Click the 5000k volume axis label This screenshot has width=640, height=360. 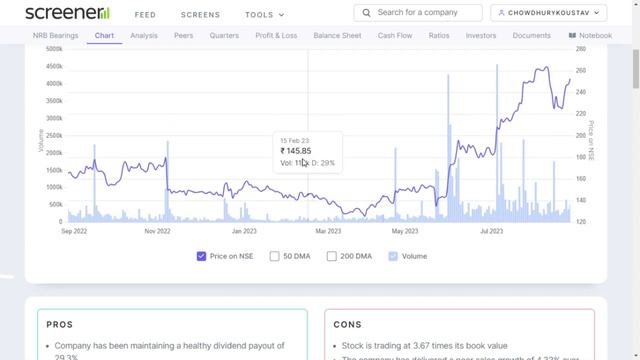pyautogui.click(x=54, y=49)
